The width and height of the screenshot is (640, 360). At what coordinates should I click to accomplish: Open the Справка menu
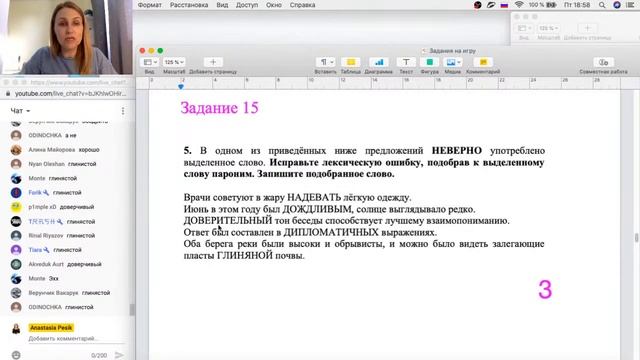[302, 5]
